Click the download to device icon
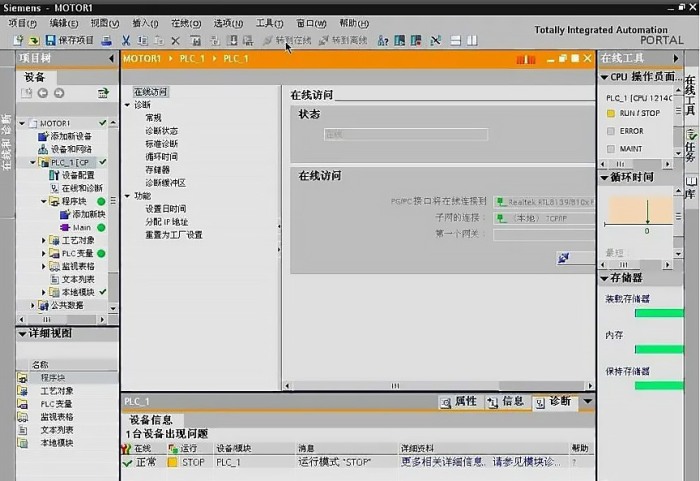The height and width of the screenshot is (481, 700). (232, 41)
